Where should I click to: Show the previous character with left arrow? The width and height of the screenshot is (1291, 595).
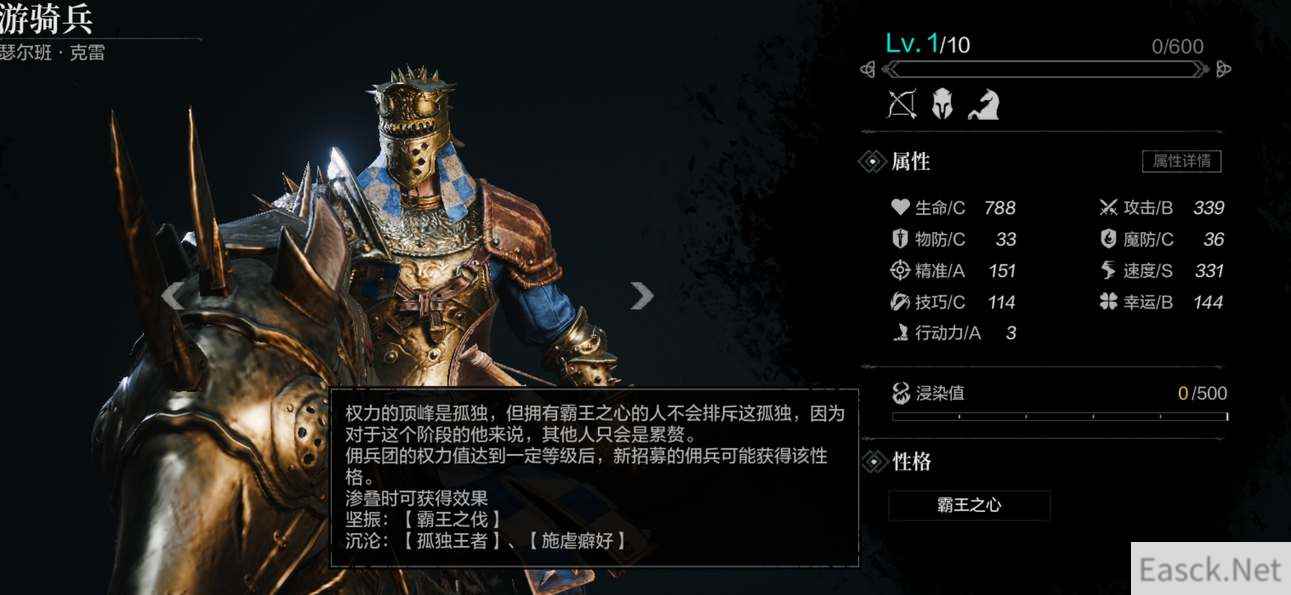tap(173, 295)
